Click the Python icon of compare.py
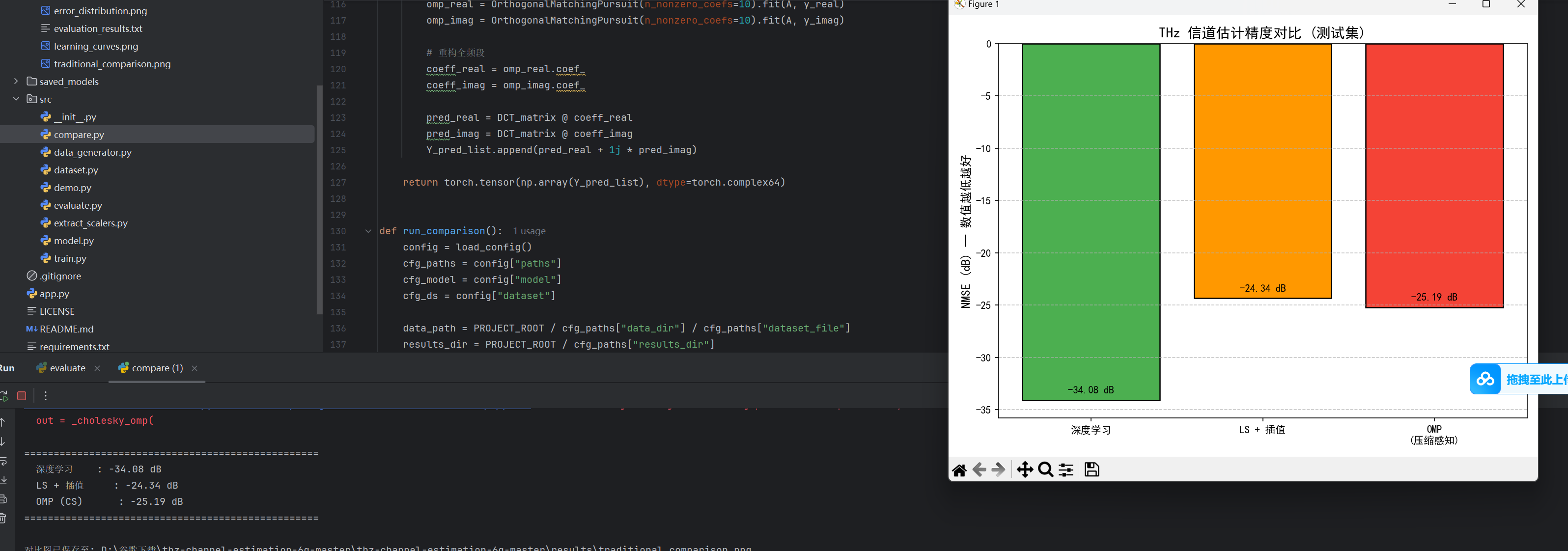Screen dimensions: 1568x551 point(46,135)
